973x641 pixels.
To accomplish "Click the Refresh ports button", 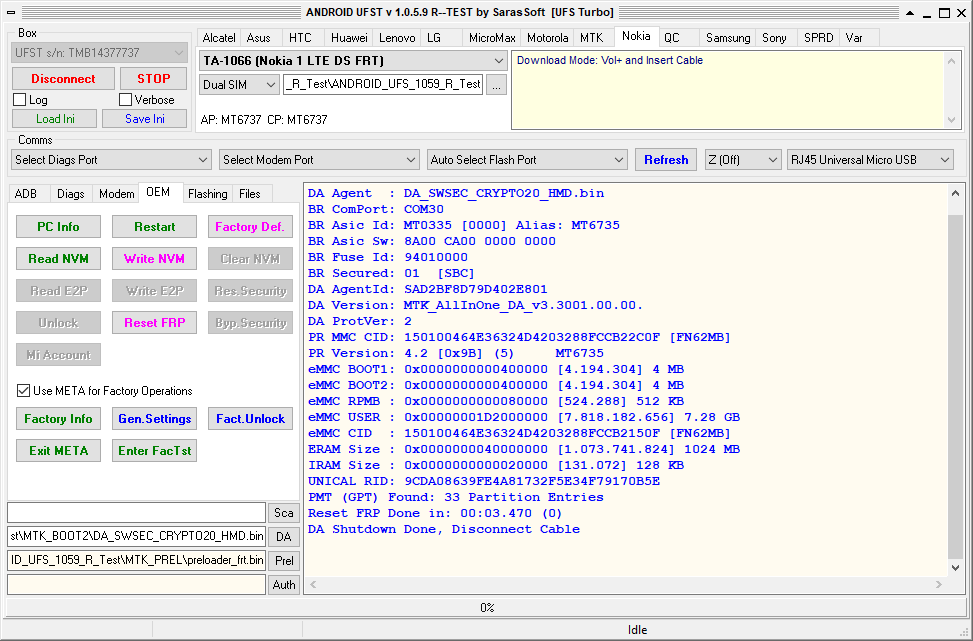I will click(x=666, y=159).
